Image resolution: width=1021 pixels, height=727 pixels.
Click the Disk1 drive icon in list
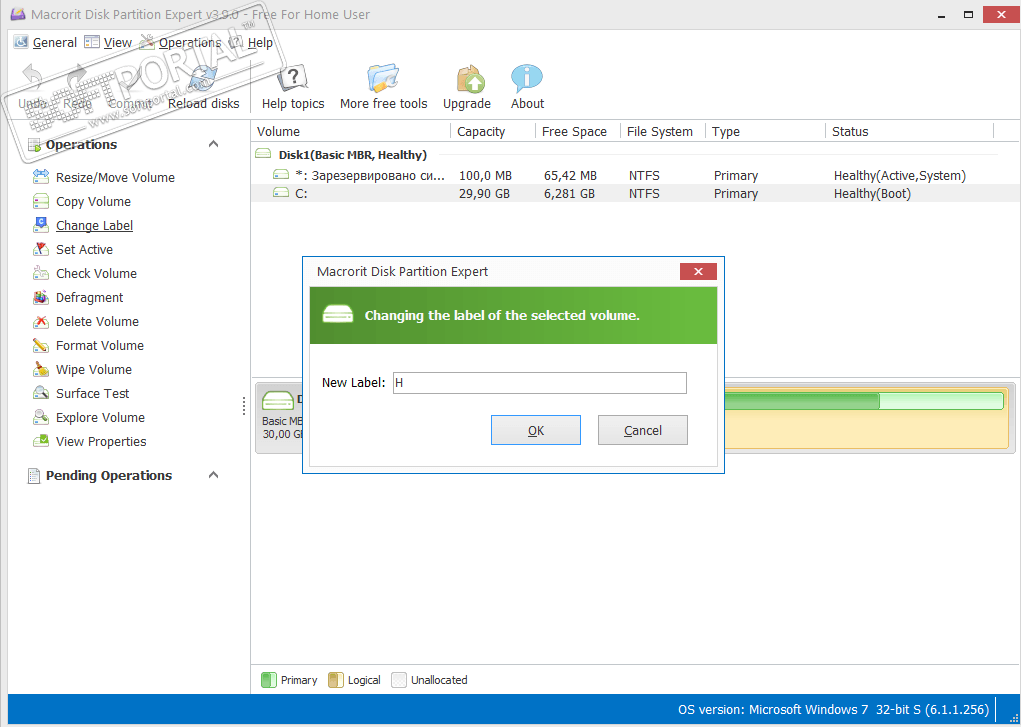click(x=263, y=154)
